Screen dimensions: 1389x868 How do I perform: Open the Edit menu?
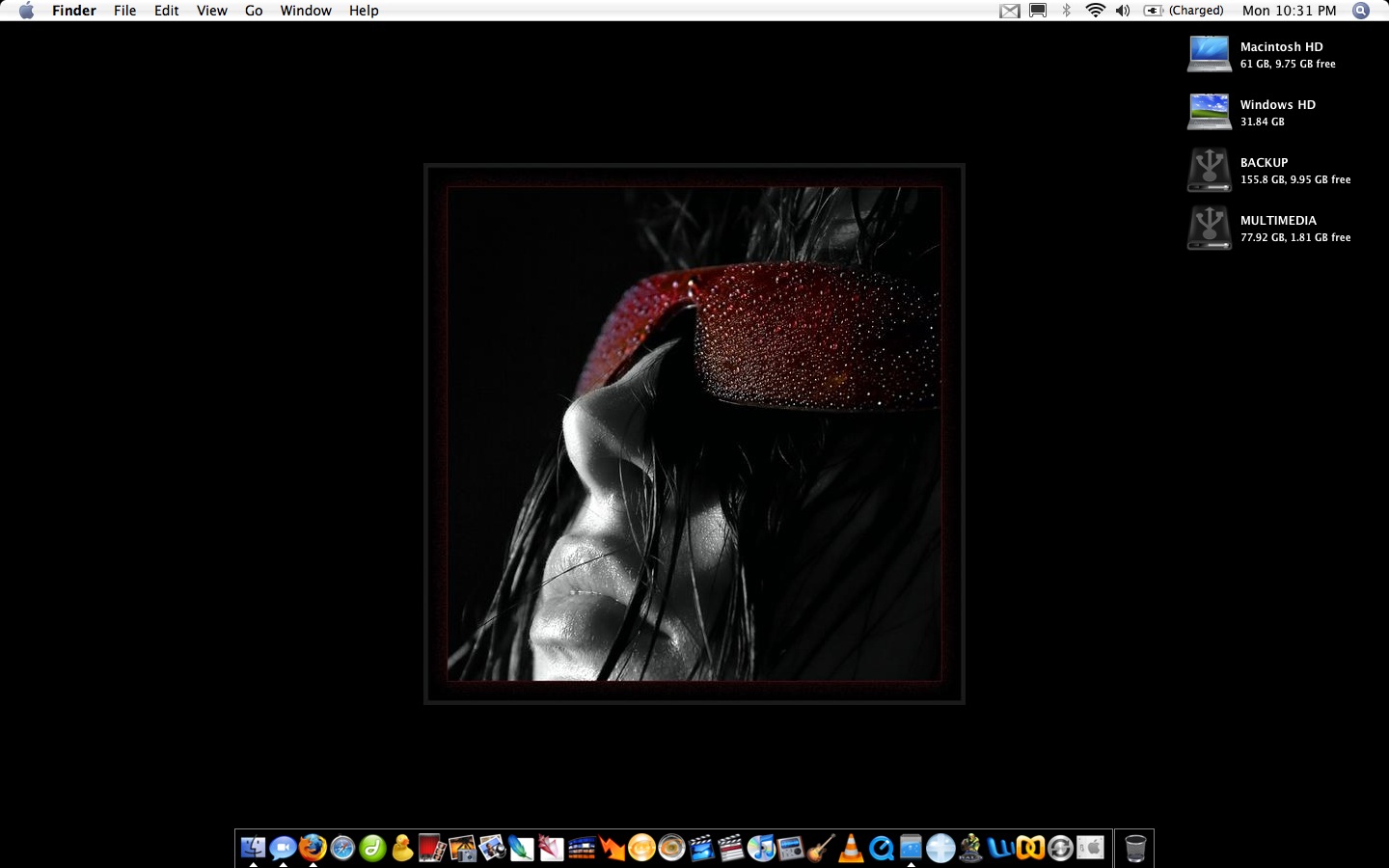[x=167, y=11]
